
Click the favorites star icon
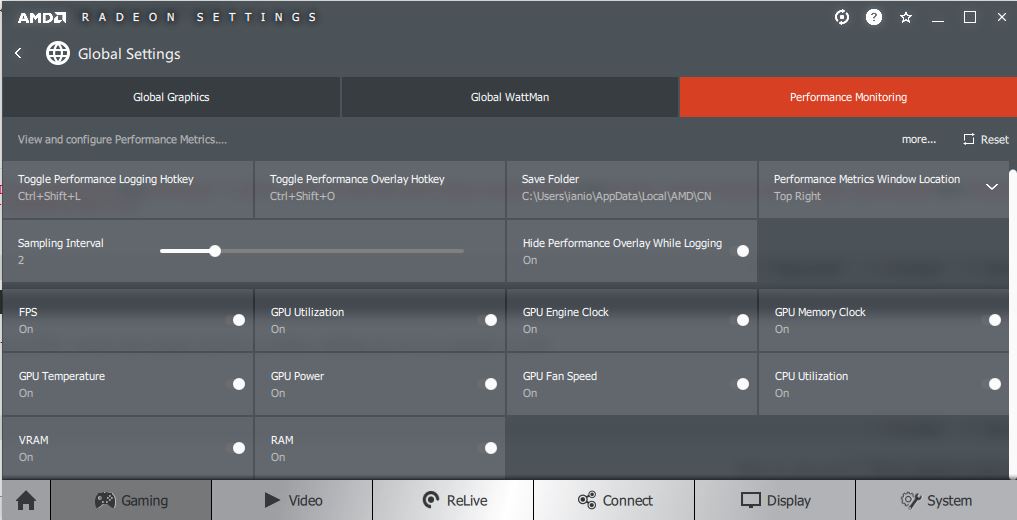906,17
